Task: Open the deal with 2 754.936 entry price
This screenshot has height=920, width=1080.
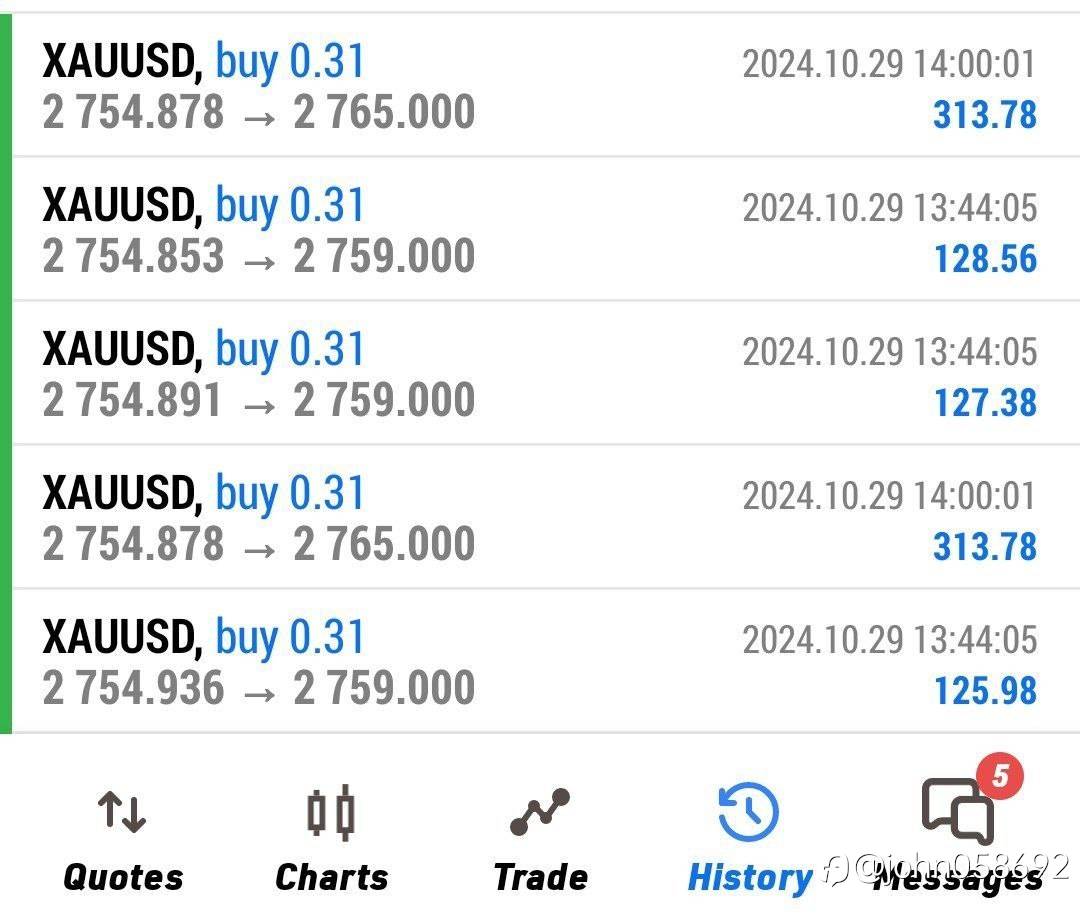Action: (x=258, y=688)
